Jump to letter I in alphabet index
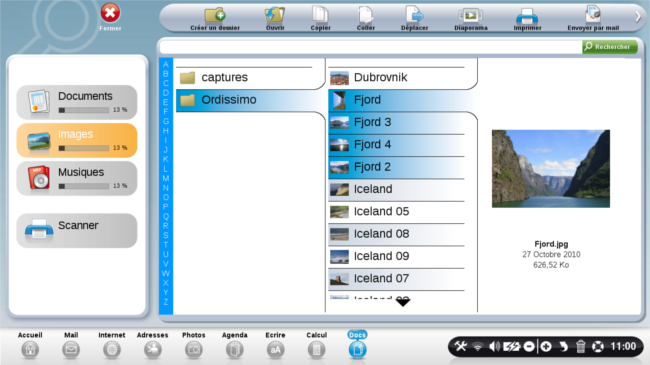Screen dimensions: 650x365 pyautogui.click(x=166, y=140)
